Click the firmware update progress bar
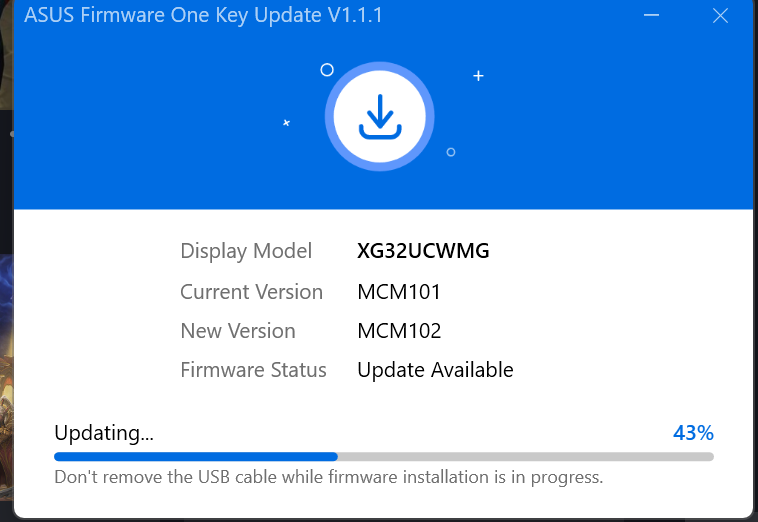 (x=384, y=457)
